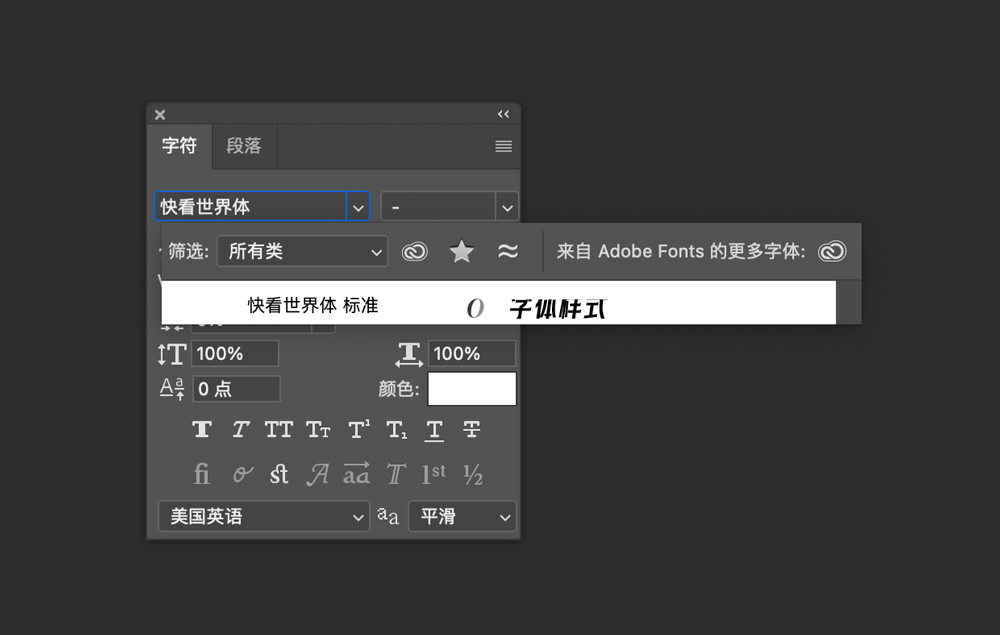Toggle Faux Italic text style

(x=240, y=430)
